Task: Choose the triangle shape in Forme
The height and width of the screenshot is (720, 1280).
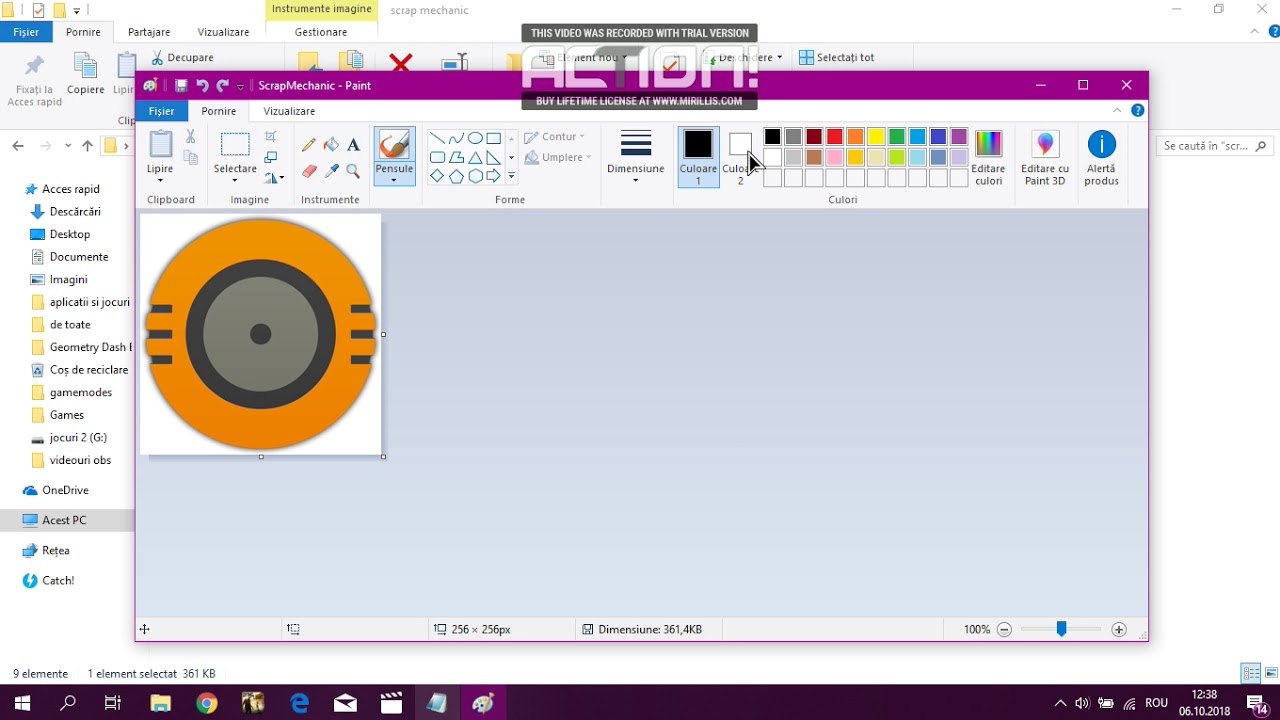Action: coord(473,158)
